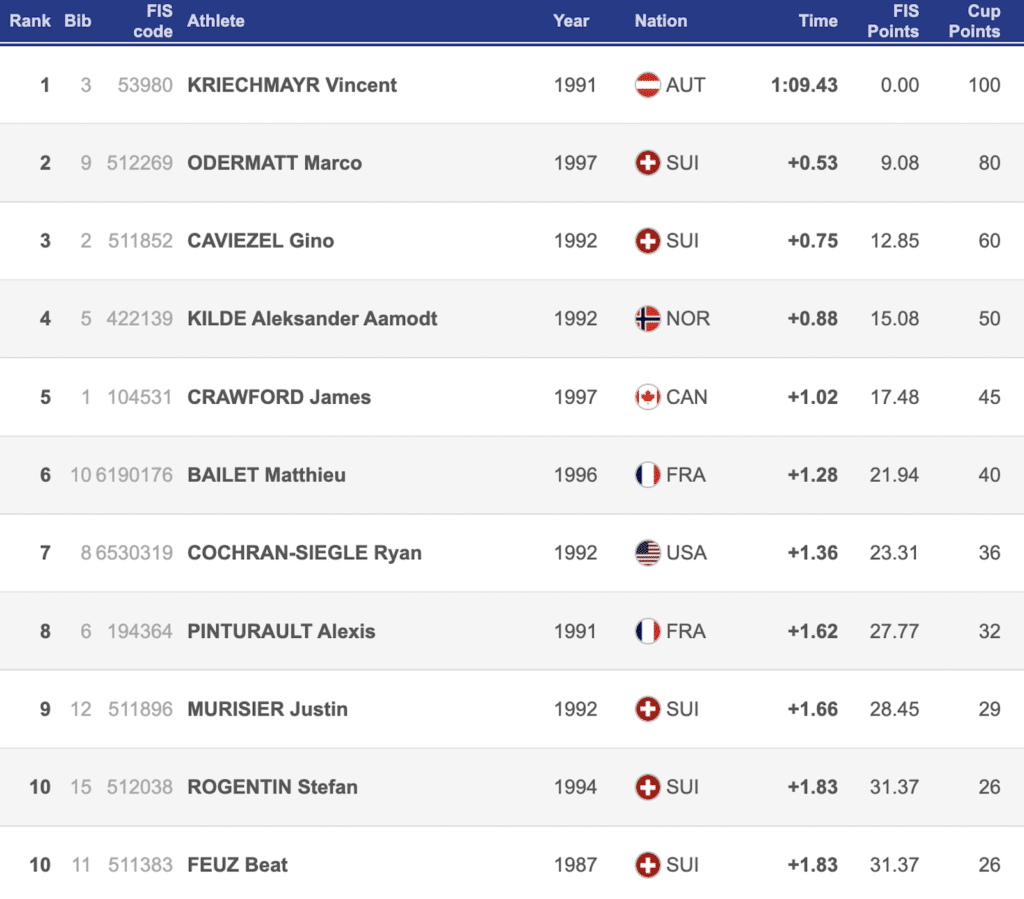
Task: Click Swiss flag in Feuz's row
Action: 648,865
